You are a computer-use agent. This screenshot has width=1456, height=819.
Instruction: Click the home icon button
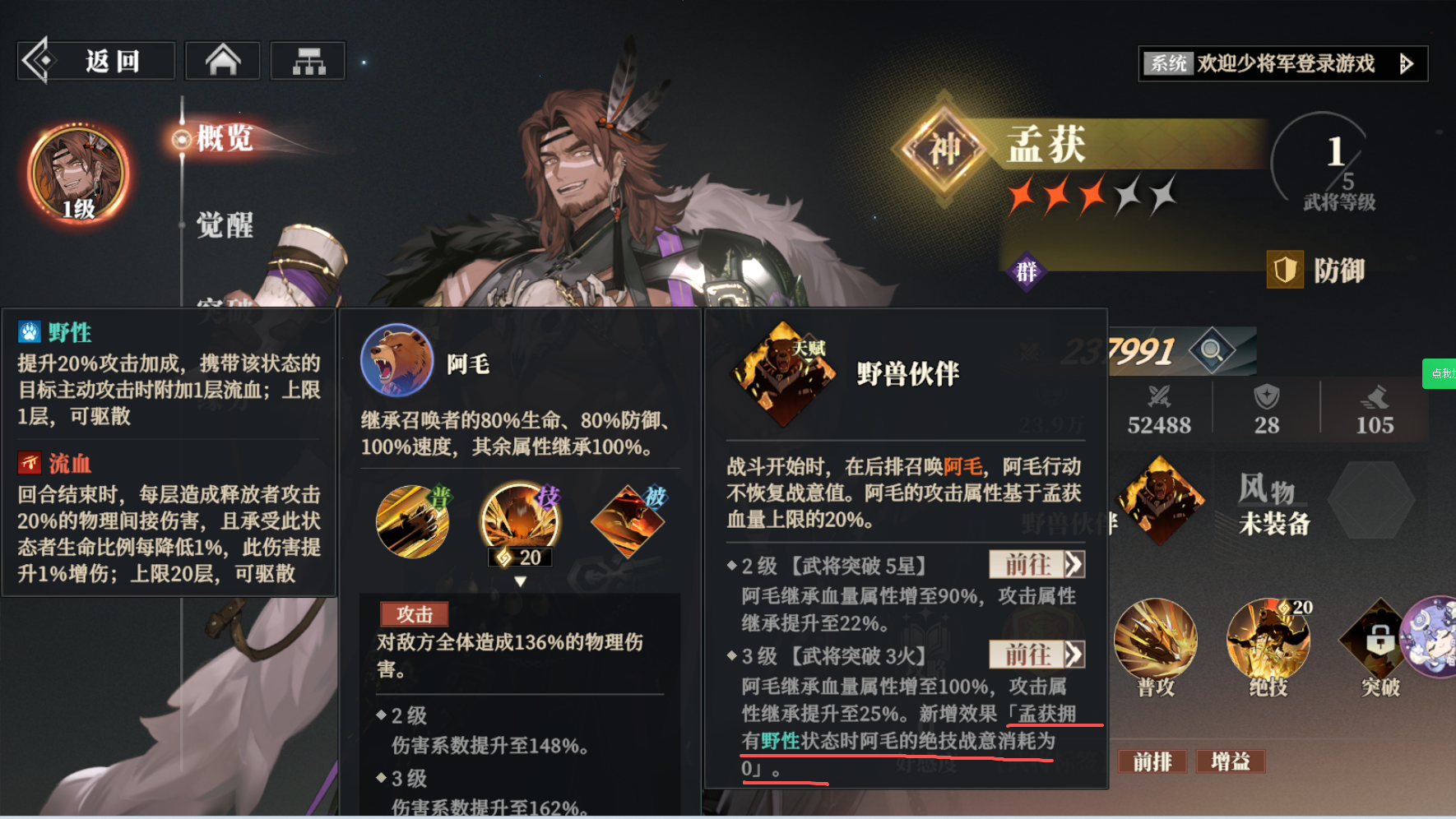pyautogui.click(x=223, y=61)
